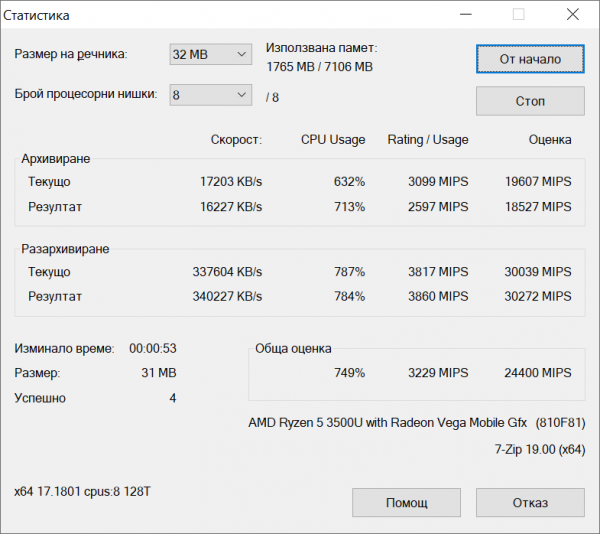Click the "От начало" restart button
This screenshot has width=600, height=534.
(x=530, y=59)
